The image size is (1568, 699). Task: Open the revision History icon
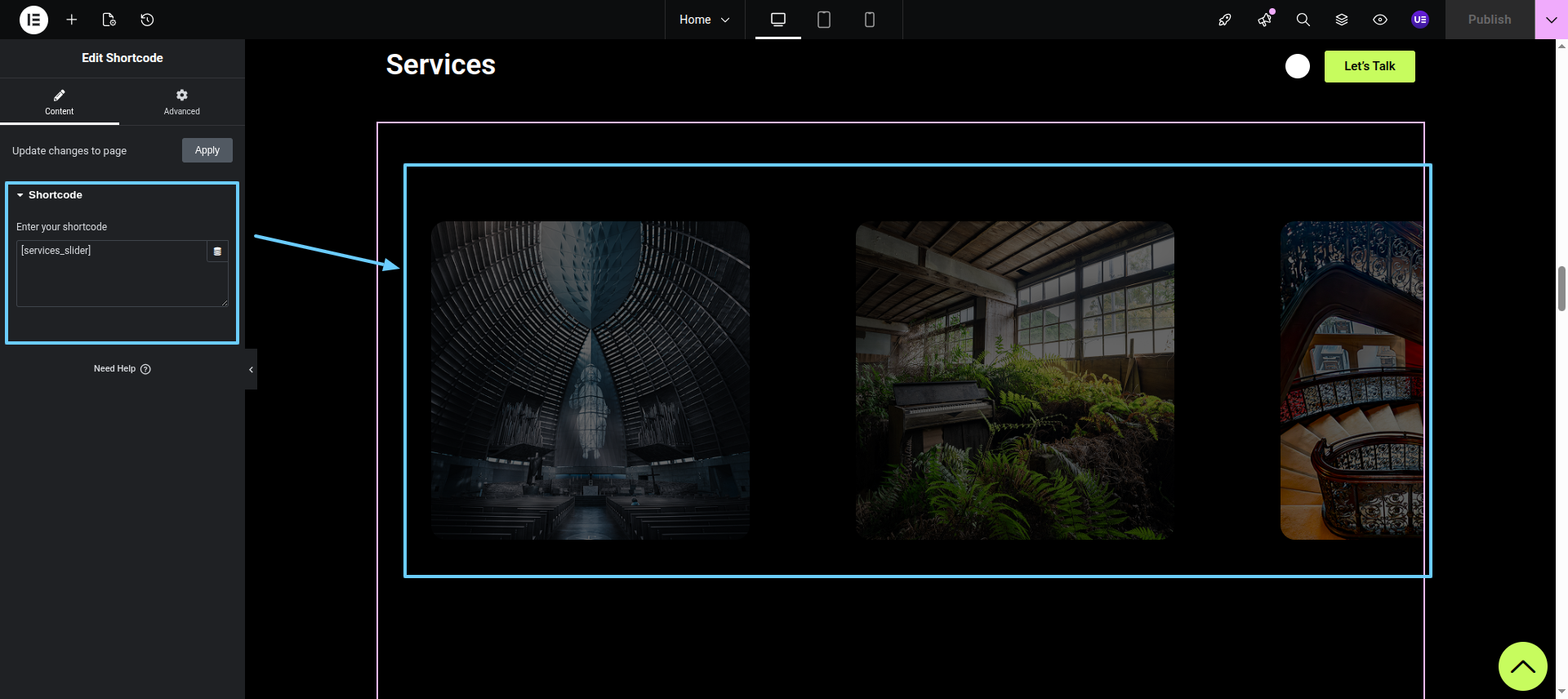(x=147, y=20)
